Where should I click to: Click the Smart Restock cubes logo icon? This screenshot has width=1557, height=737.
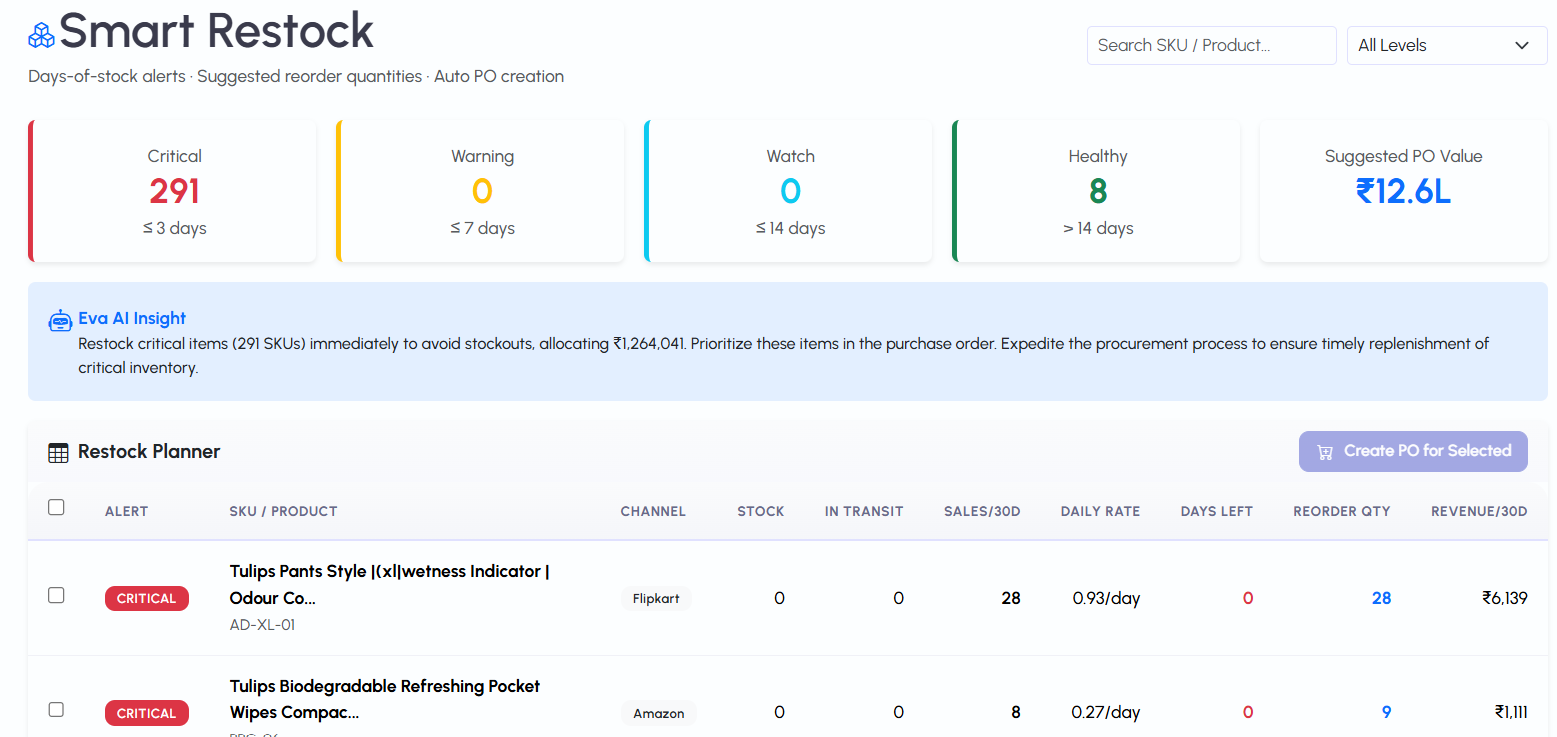point(41,35)
